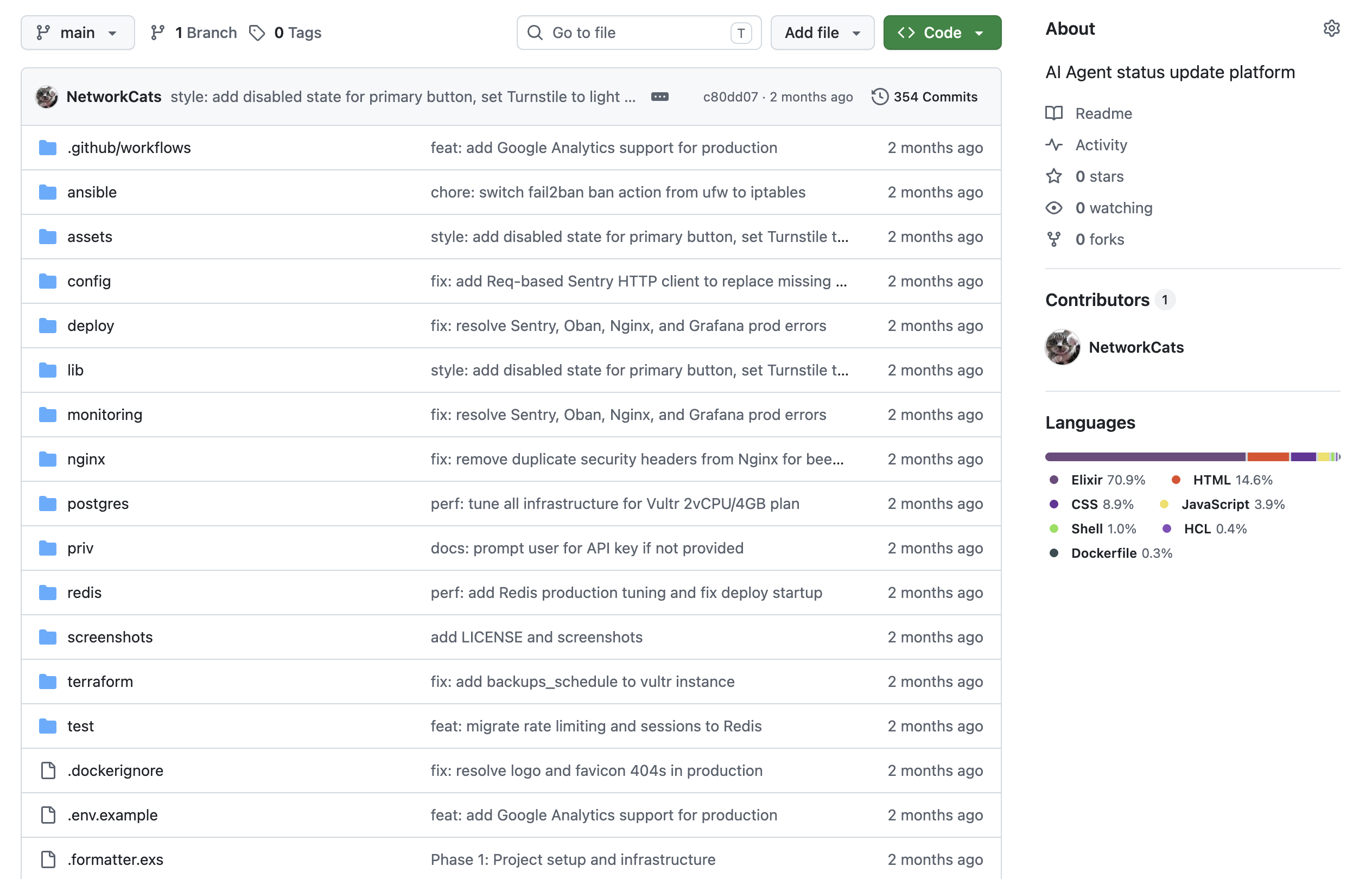Open the monitoring folder

click(x=105, y=415)
